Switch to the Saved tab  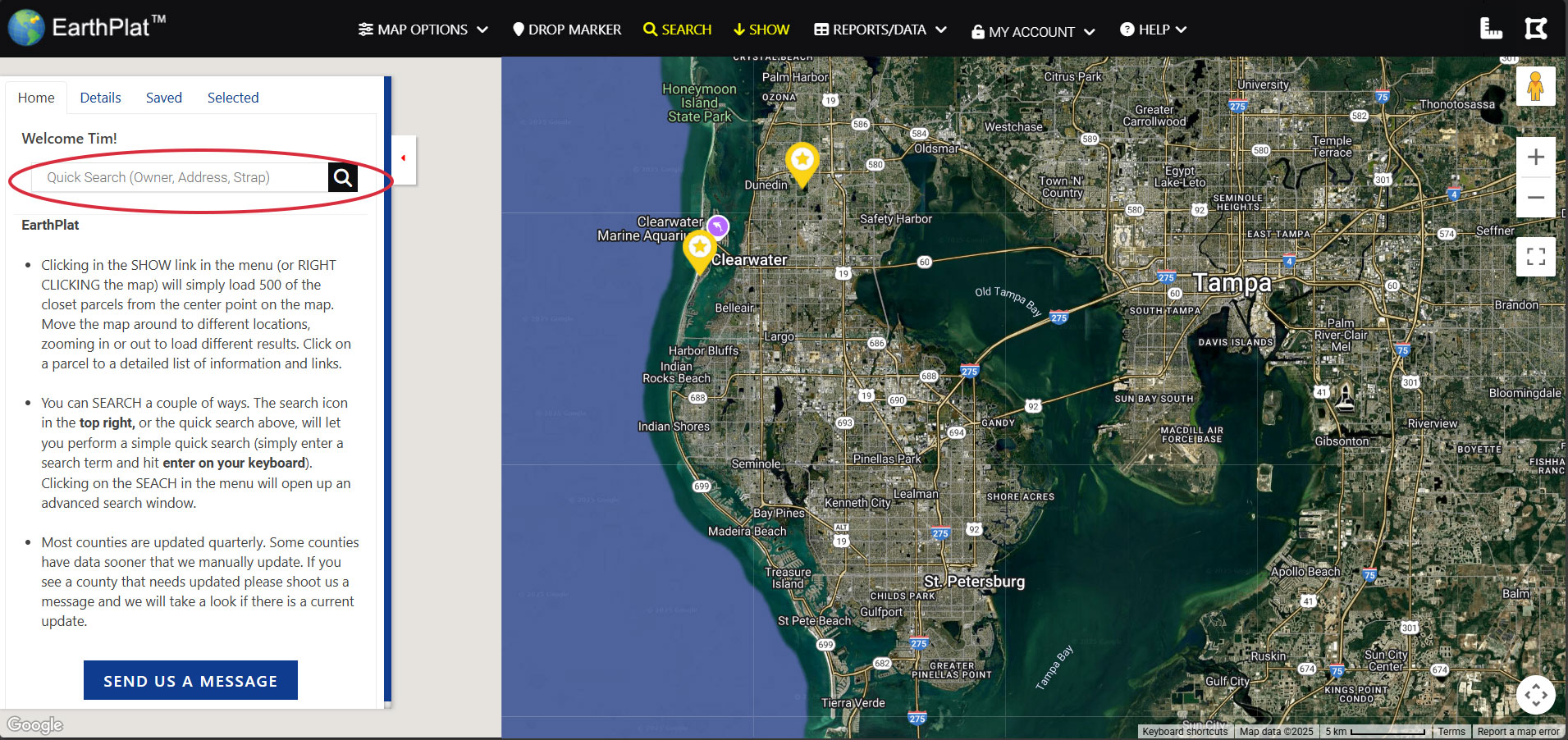point(164,98)
